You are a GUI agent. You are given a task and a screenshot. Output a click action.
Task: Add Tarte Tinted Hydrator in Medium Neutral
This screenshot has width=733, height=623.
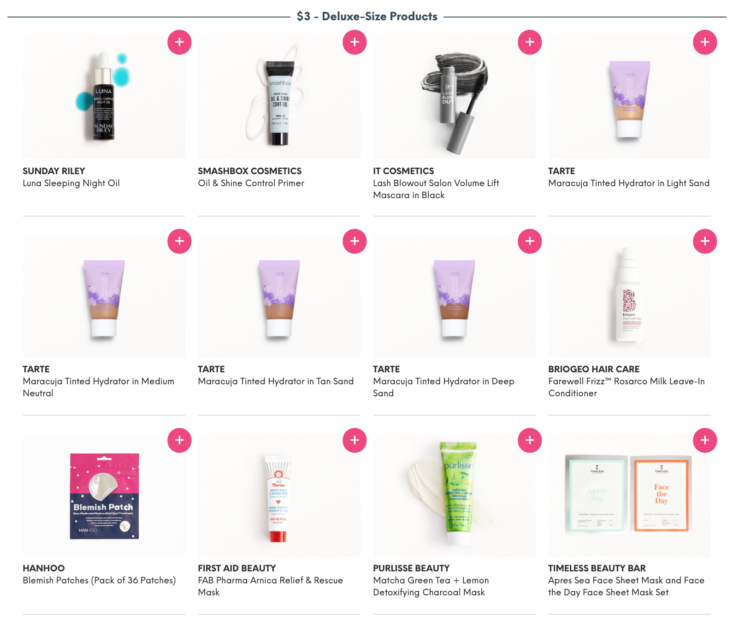pyautogui.click(x=180, y=241)
